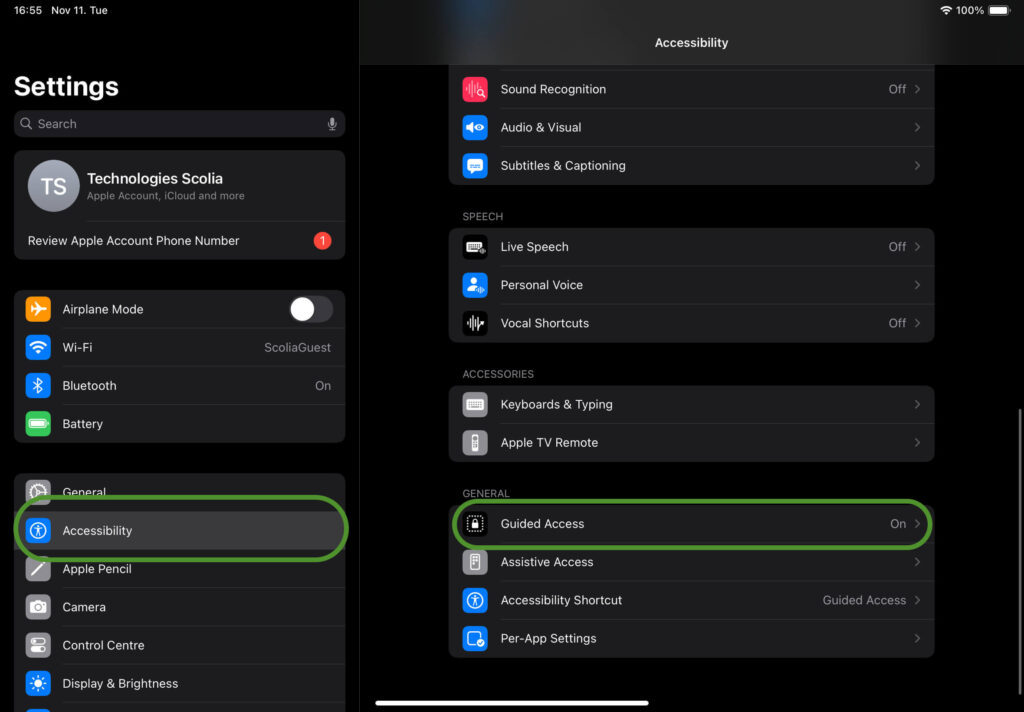Tap the microphone icon in the search field
The height and width of the screenshot is (712, 1024).
coord(332,124)
